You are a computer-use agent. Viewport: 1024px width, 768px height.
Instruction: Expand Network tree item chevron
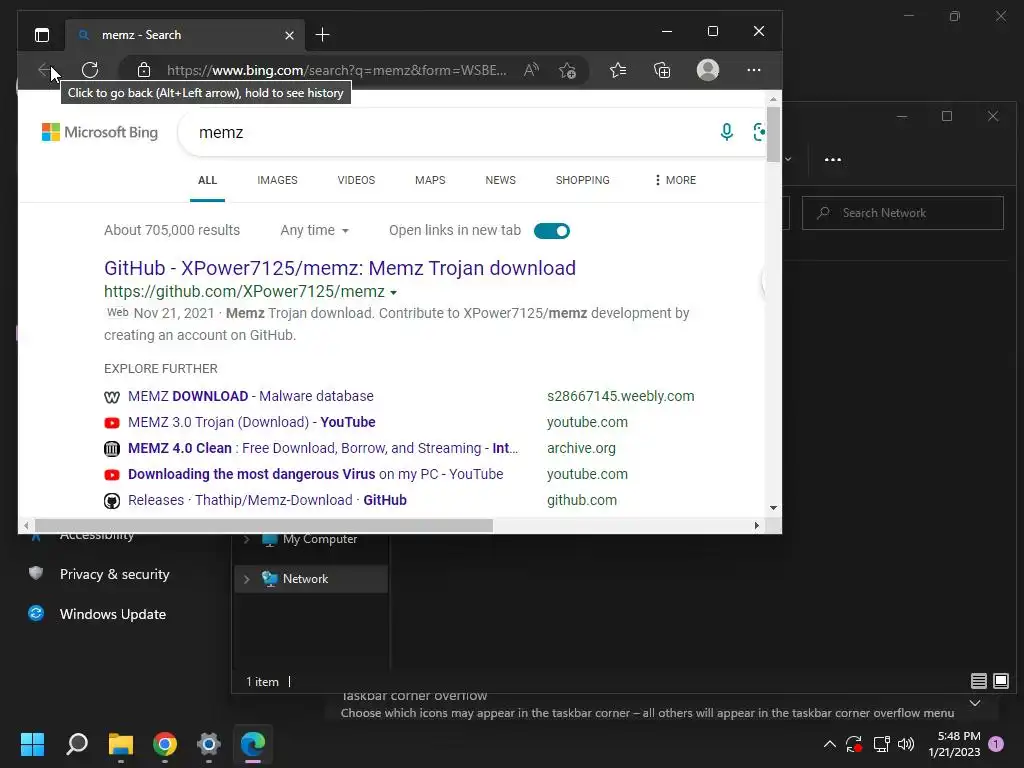pyautogui.click(x=246, y=579)
